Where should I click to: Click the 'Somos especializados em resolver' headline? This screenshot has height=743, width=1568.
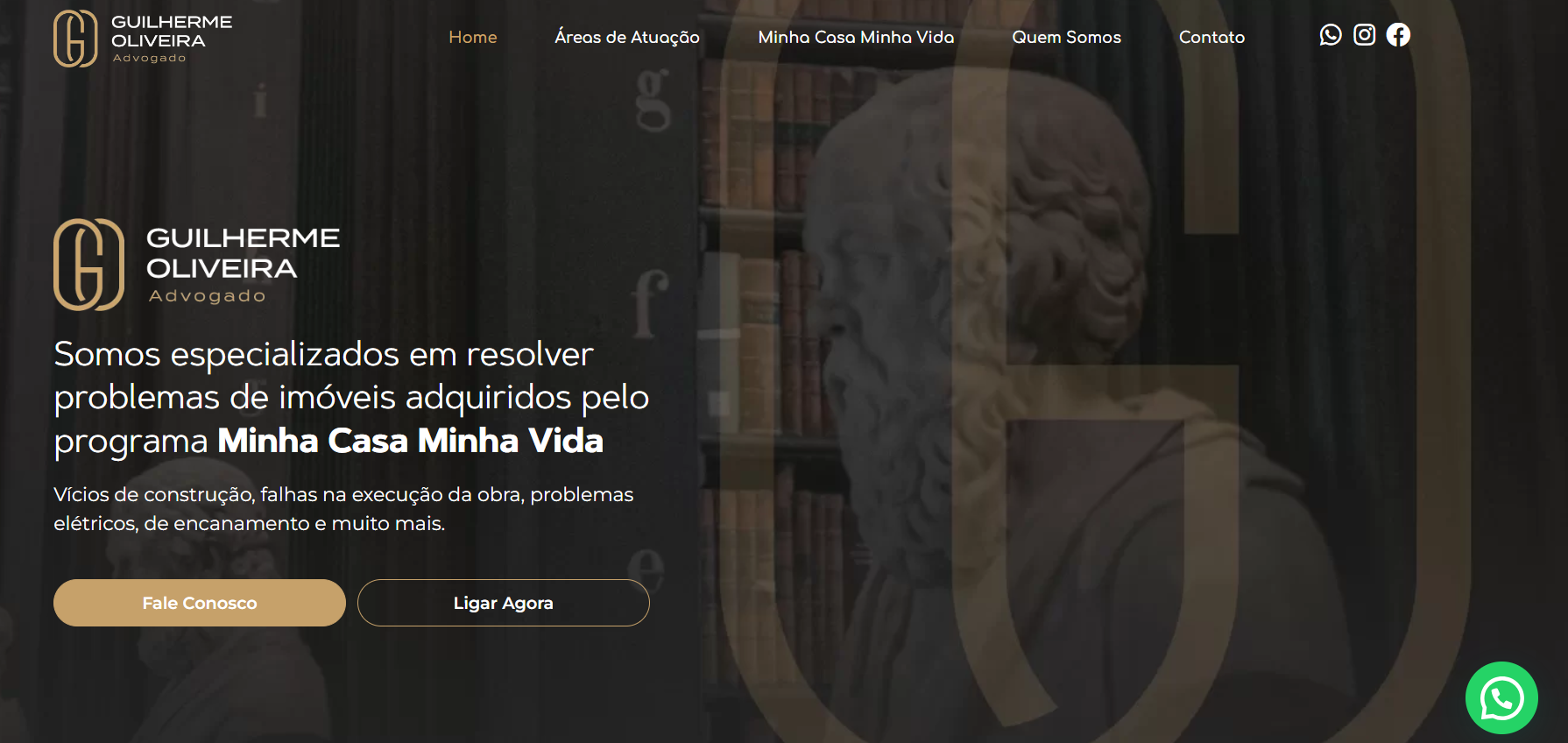click(x=324, y=354)
